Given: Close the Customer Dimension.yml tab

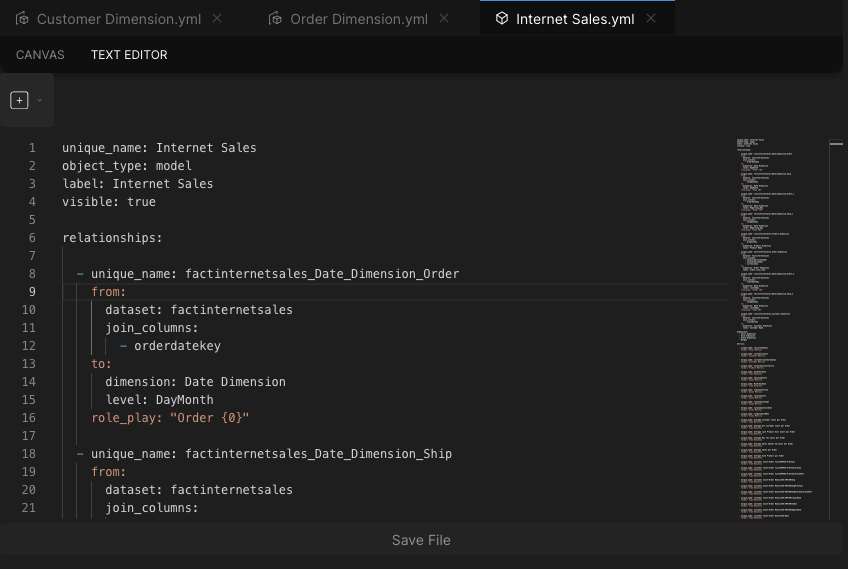Looking at the screenshot, I should [217, 18].
